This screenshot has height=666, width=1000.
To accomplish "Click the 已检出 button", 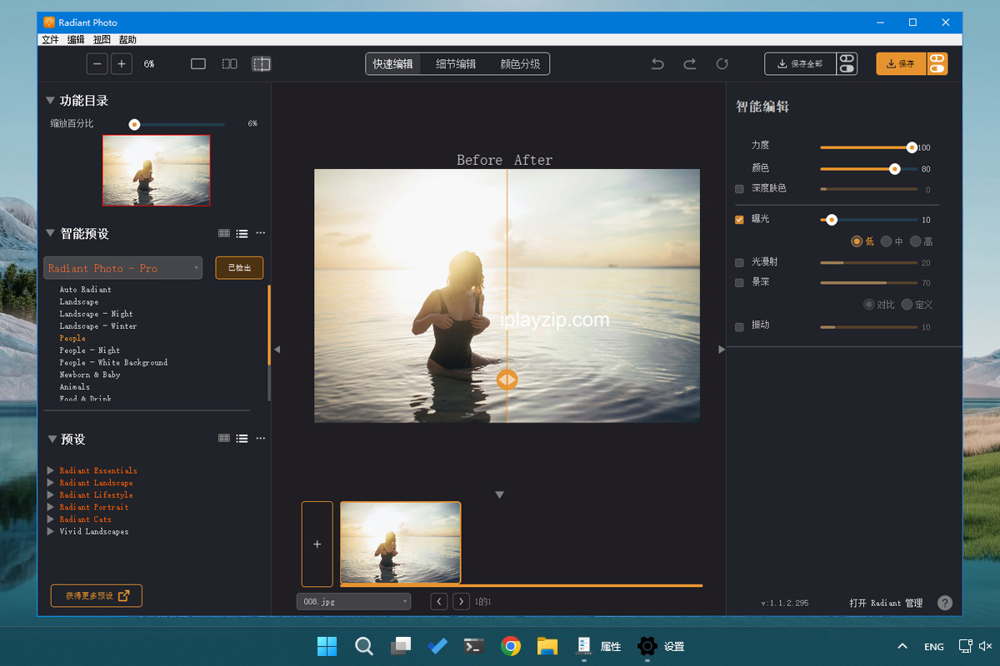I will pos(239,268).
